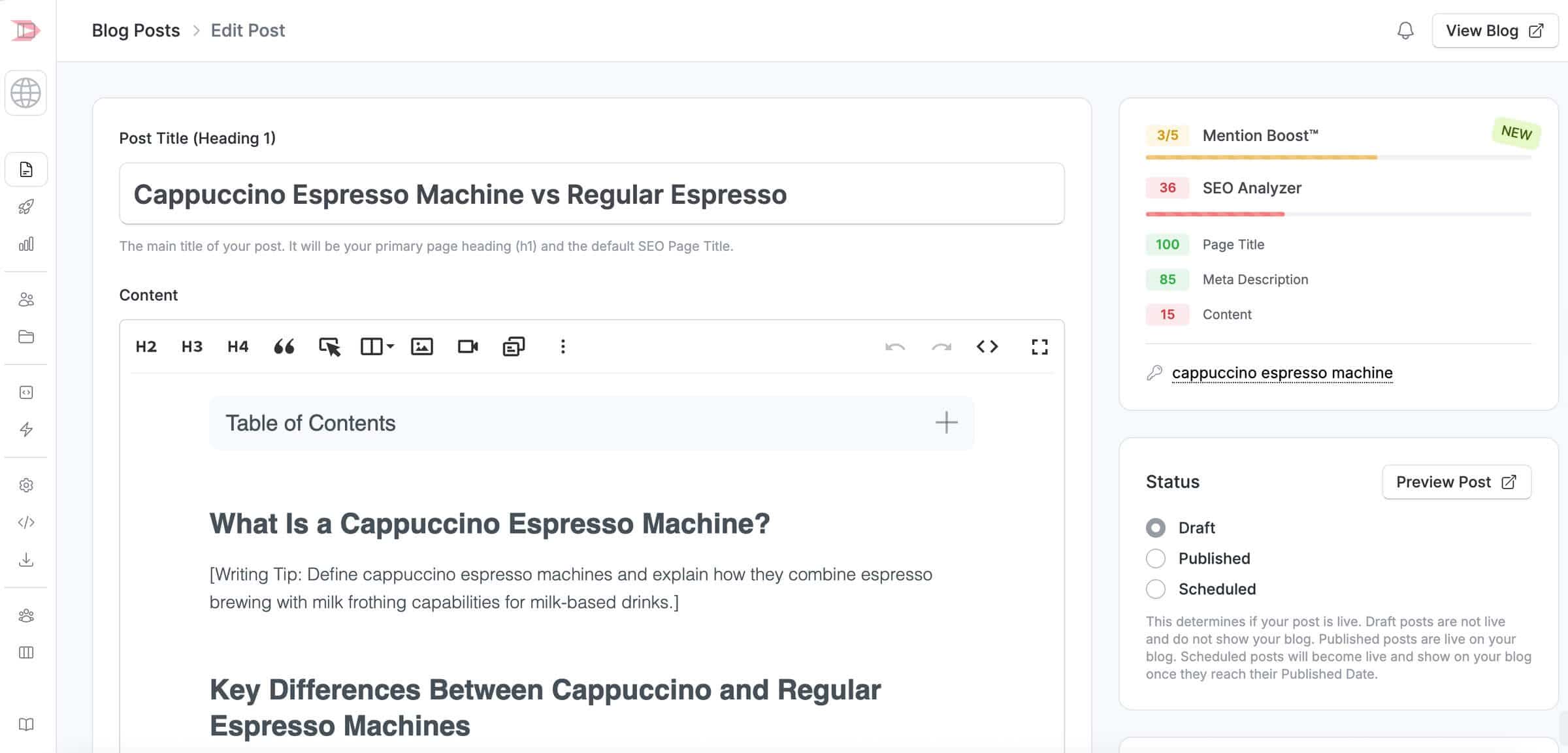1568x753 pixels.
Task: Insert an image via toolbar icon
Action: (x=422, y=347)
